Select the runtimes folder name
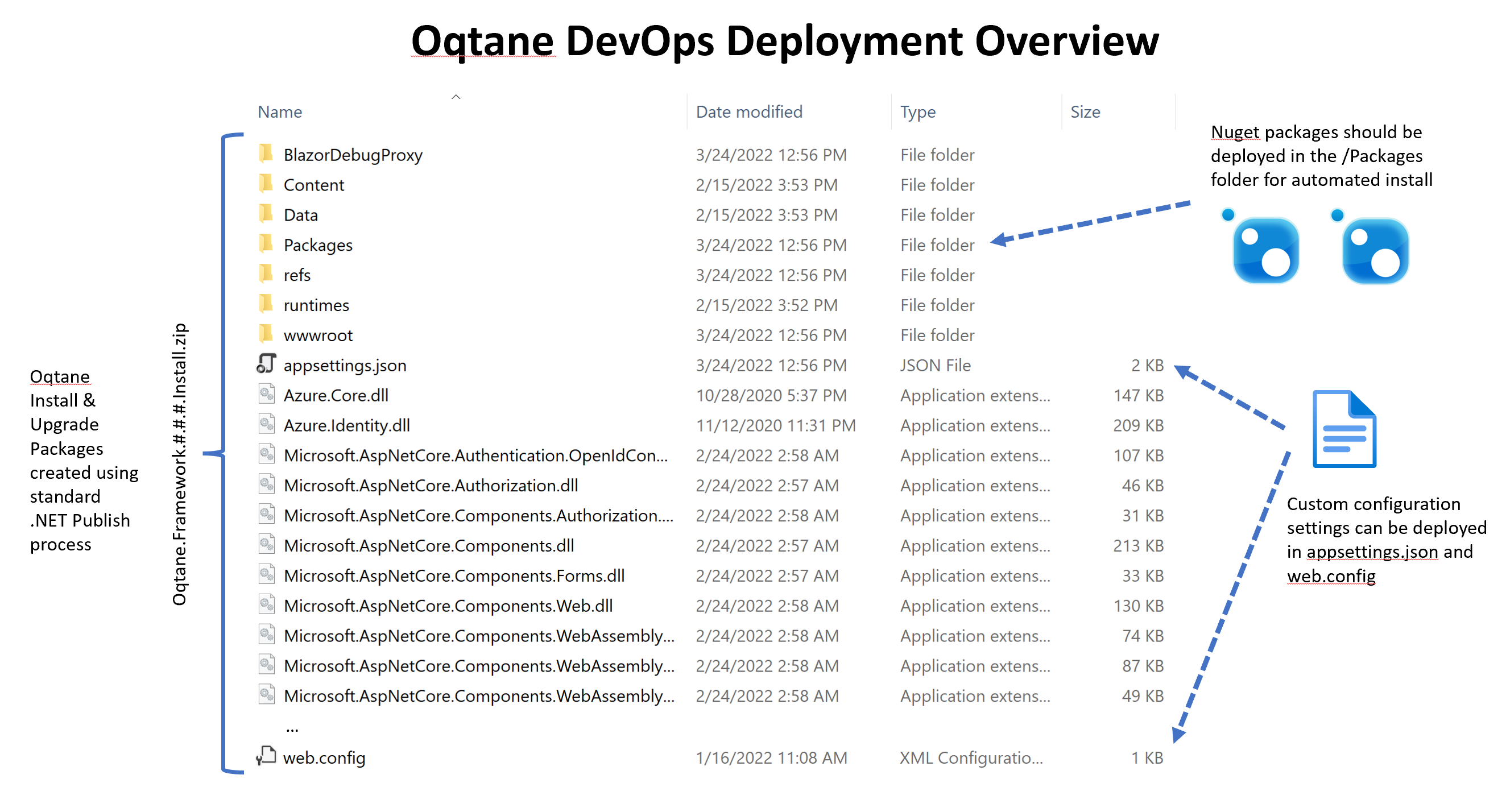Image resolution: width=1506 pixels, height=812 pixels. pos(316,305)
